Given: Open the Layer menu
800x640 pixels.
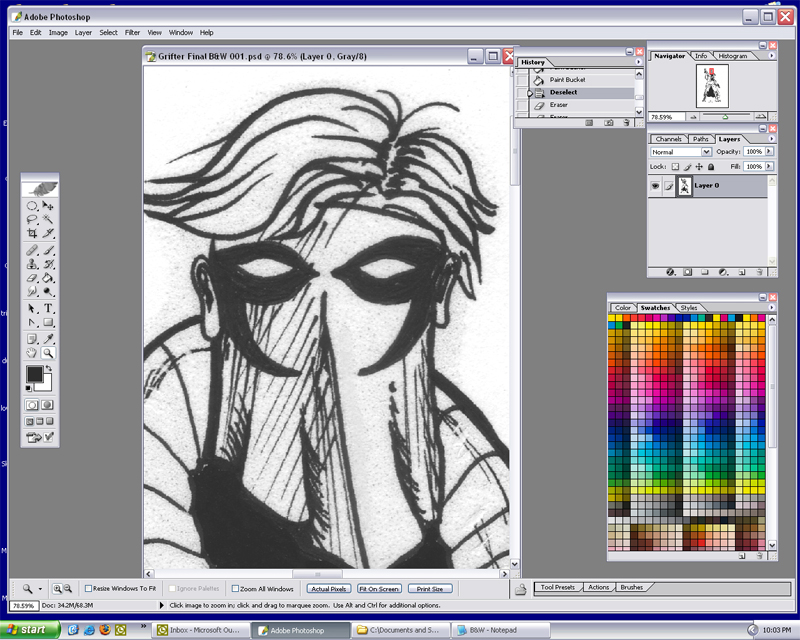Looking at the screenshot, I should pyautogui.click(x=83, y=33).
